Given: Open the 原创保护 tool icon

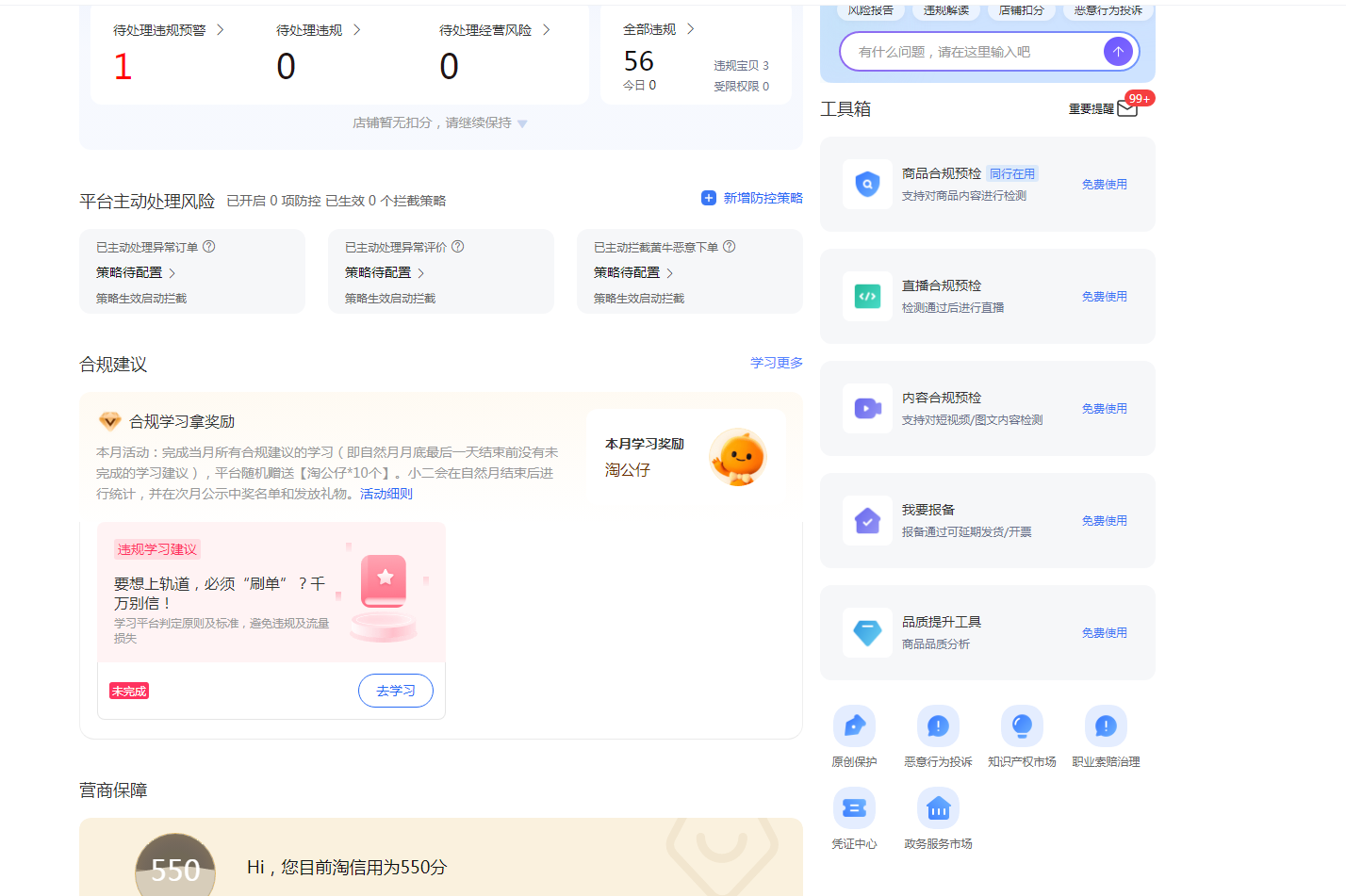Looking at the screenshot, I should 854,726.
